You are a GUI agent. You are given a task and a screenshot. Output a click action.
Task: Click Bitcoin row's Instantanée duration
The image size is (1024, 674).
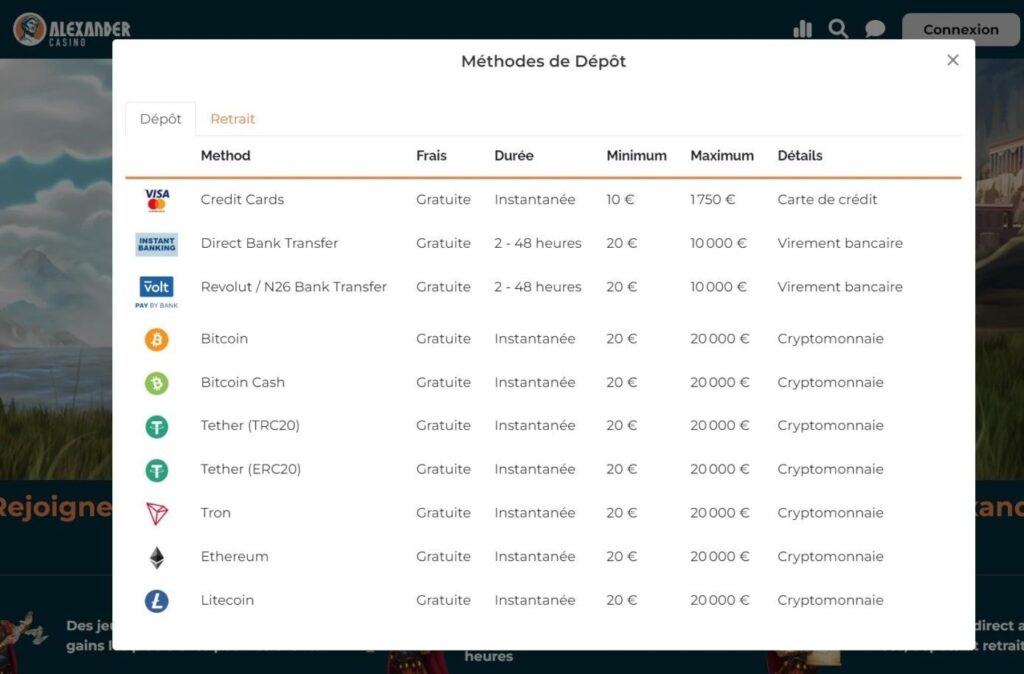pyautogui.click(x=535, y=338)
